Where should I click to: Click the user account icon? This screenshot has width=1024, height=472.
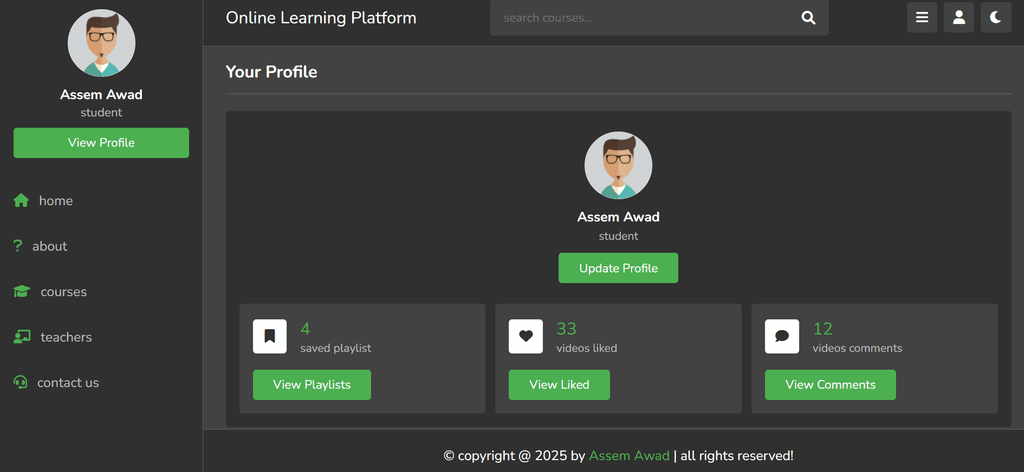[x=958, y=18]
